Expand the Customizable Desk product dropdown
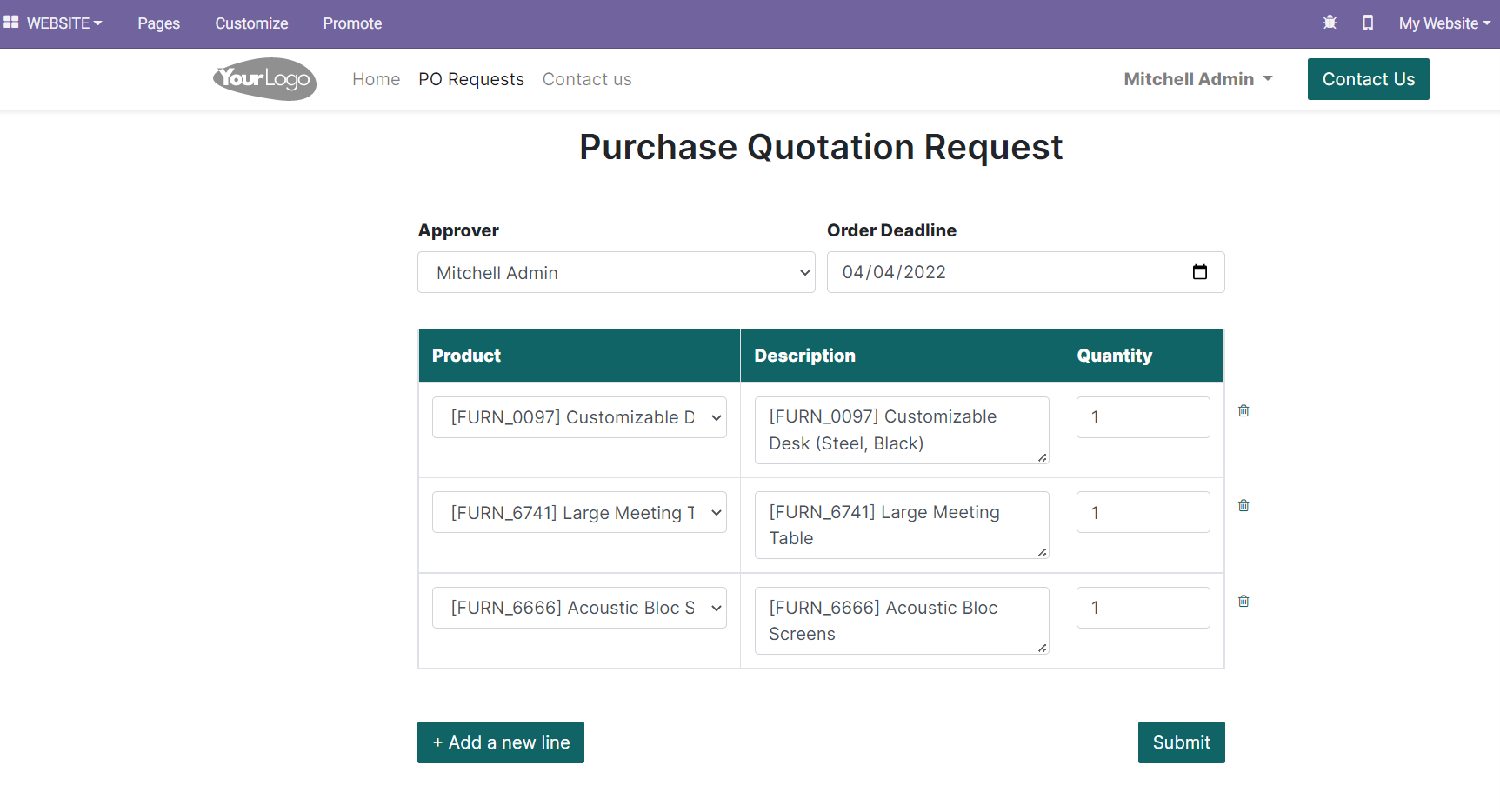This screenshot has width=1500, height=812. [579, 417]
